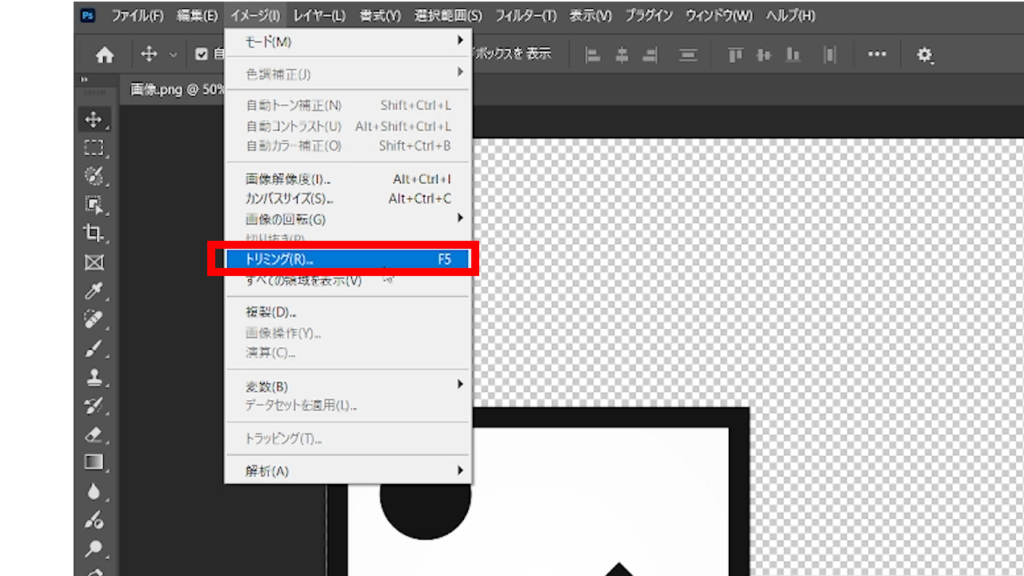Screen dimensions: 1024x576
Task: Select the Rectangular Marquee tool
Action: click(x=93, y=148)
